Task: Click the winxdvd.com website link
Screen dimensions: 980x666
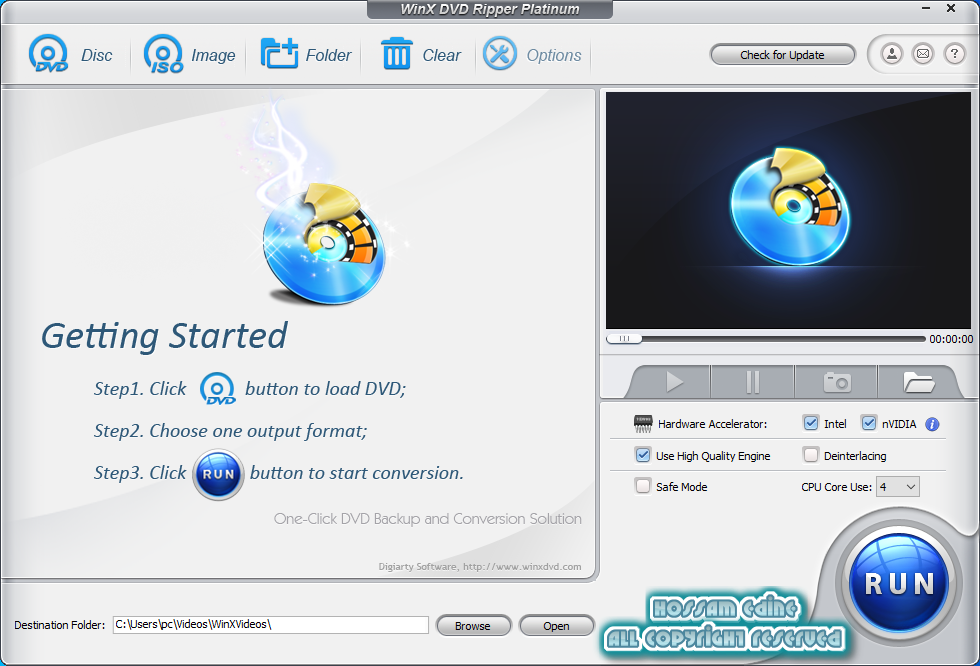Action: pyautogui.click(x=522, y=567)
